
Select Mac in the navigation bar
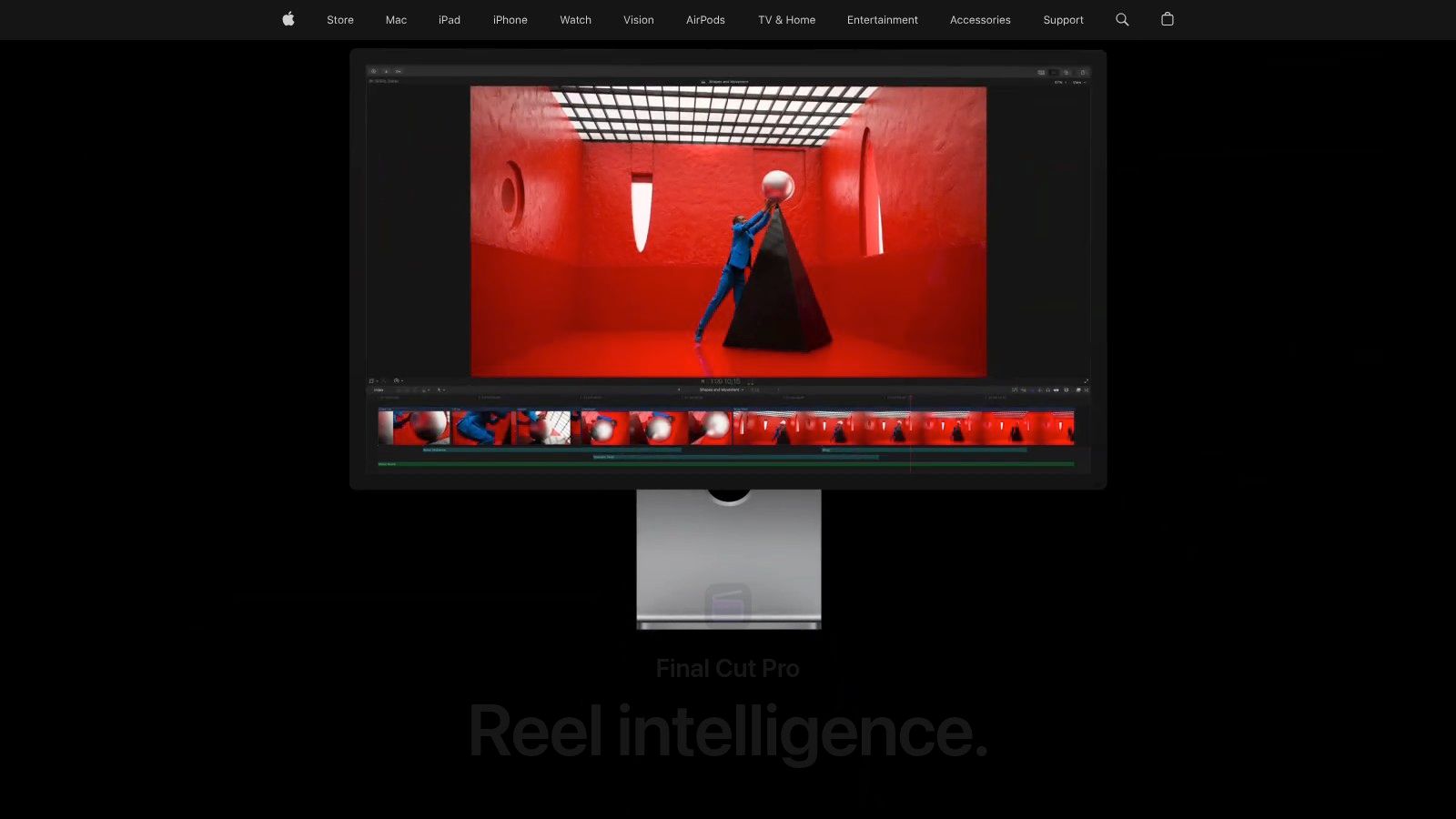click(395, 19)
